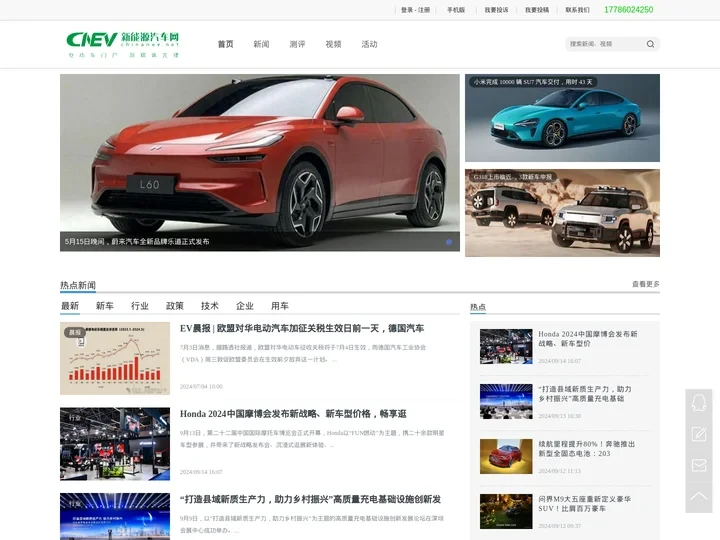Viewport: 720px width, 540px height.
Task: Click the date 2024/07/04 10:00
Action: [x=201, y=387]
